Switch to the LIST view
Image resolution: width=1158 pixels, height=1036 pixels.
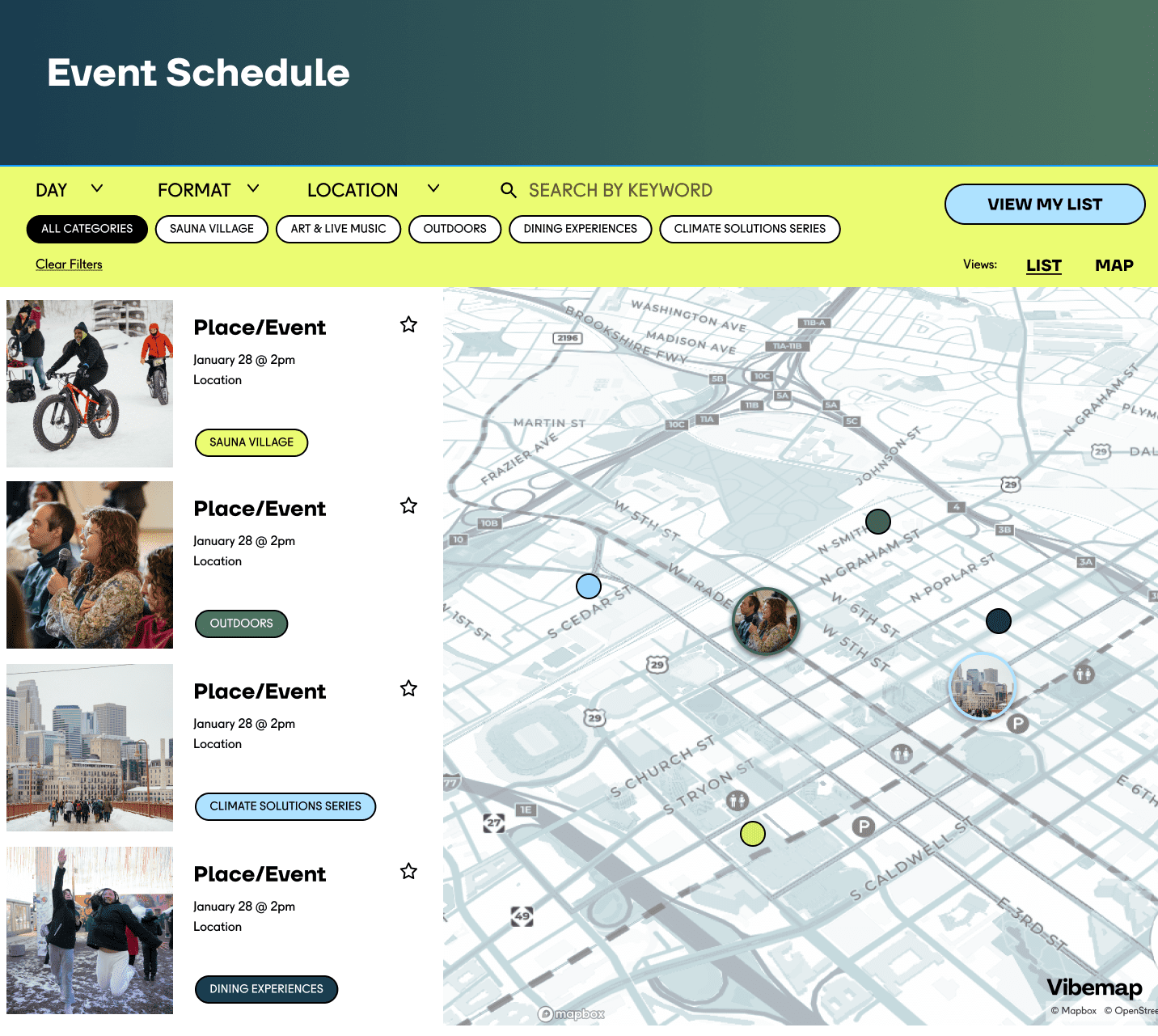tap(1044, 265)
